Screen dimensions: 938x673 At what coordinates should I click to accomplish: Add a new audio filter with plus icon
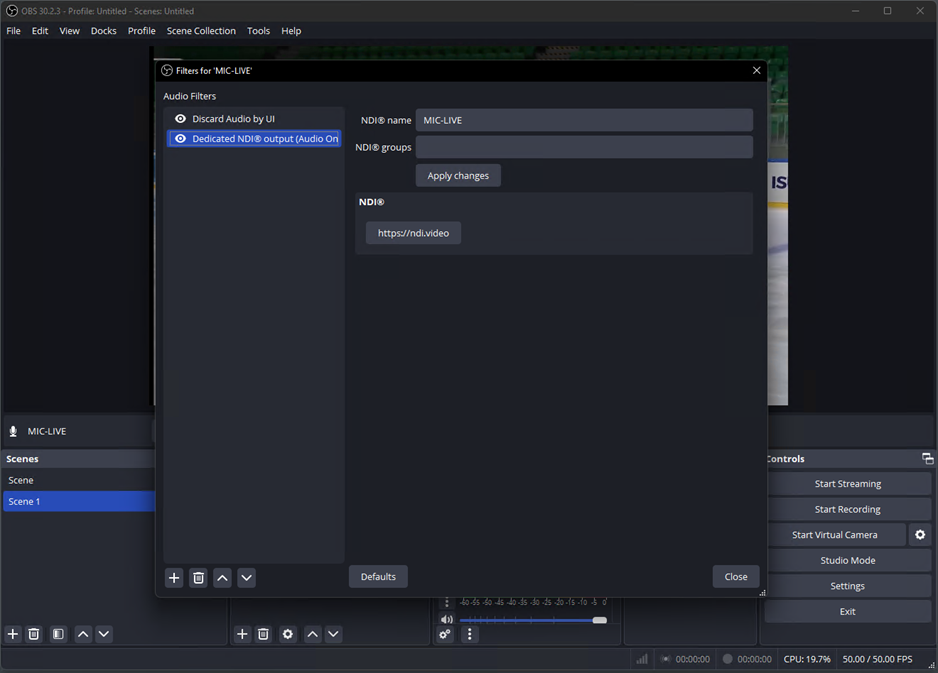(174, 578)
